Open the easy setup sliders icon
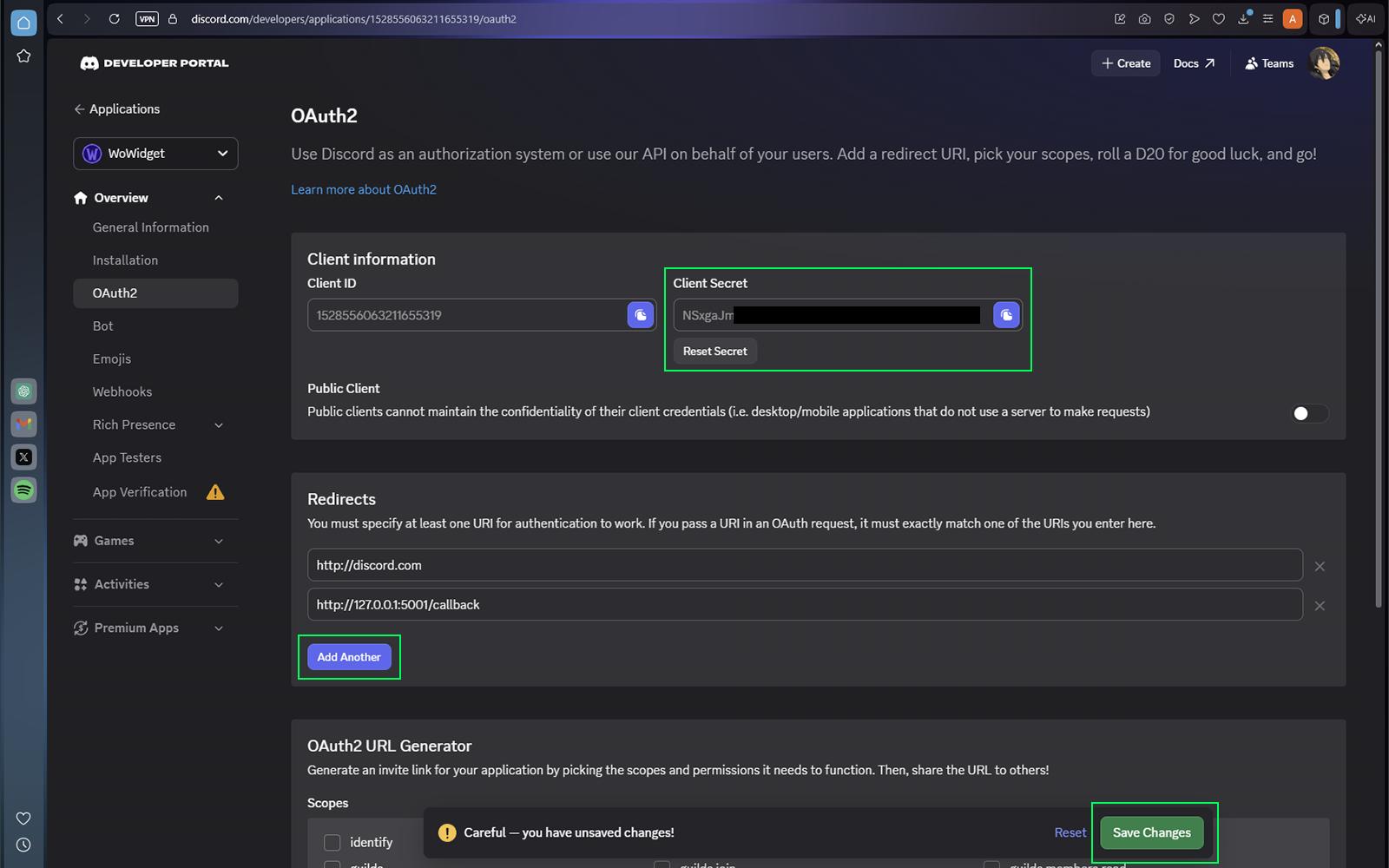 point(1267,18)
